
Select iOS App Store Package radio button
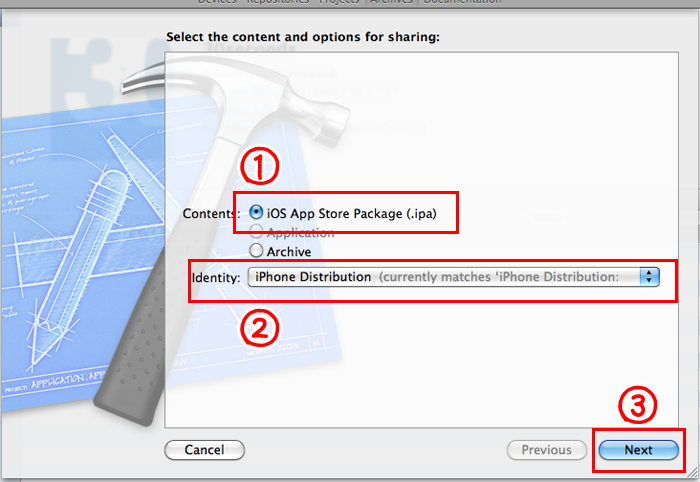coord(257,212)
